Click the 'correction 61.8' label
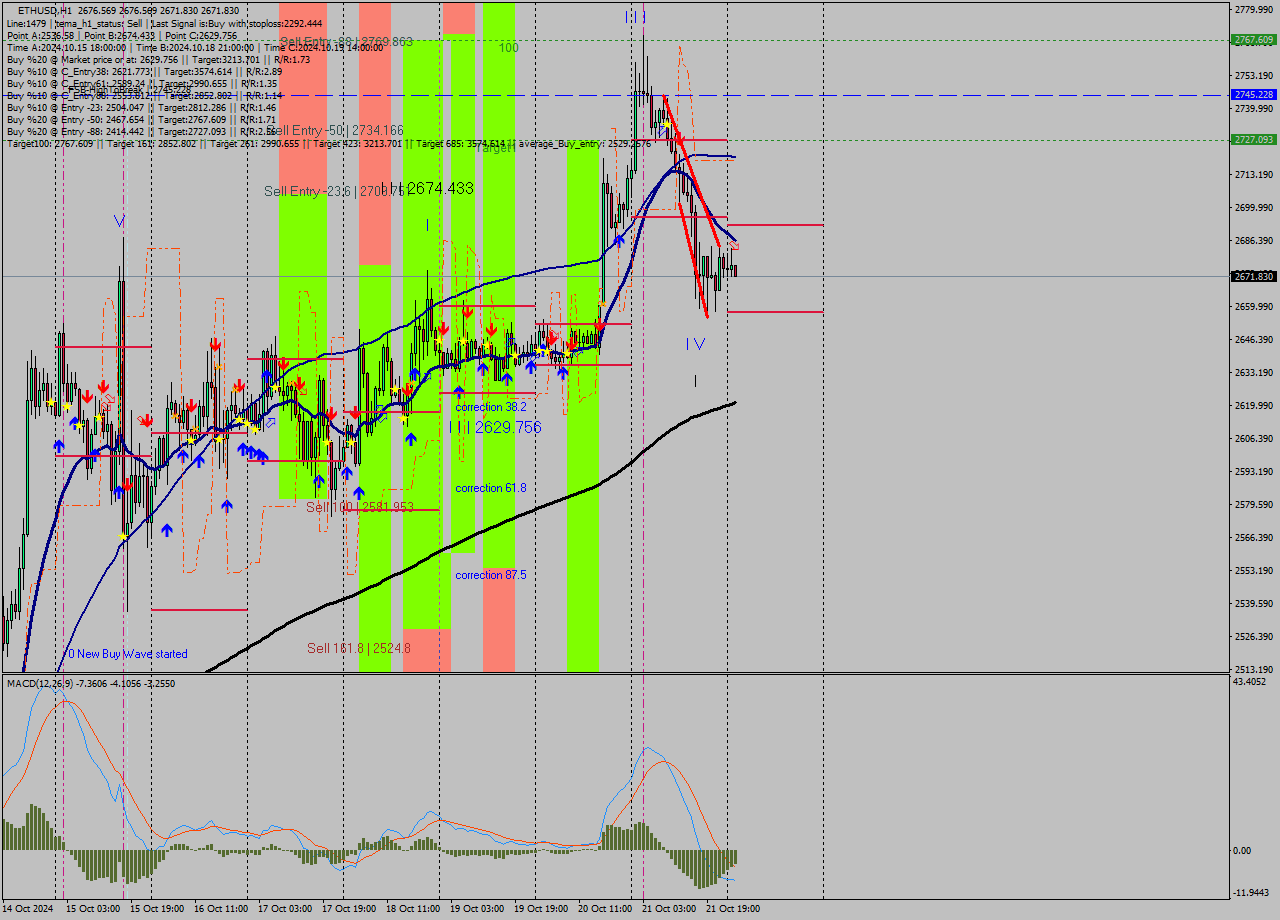The image size is (1280, 920). tap(491, 488)
